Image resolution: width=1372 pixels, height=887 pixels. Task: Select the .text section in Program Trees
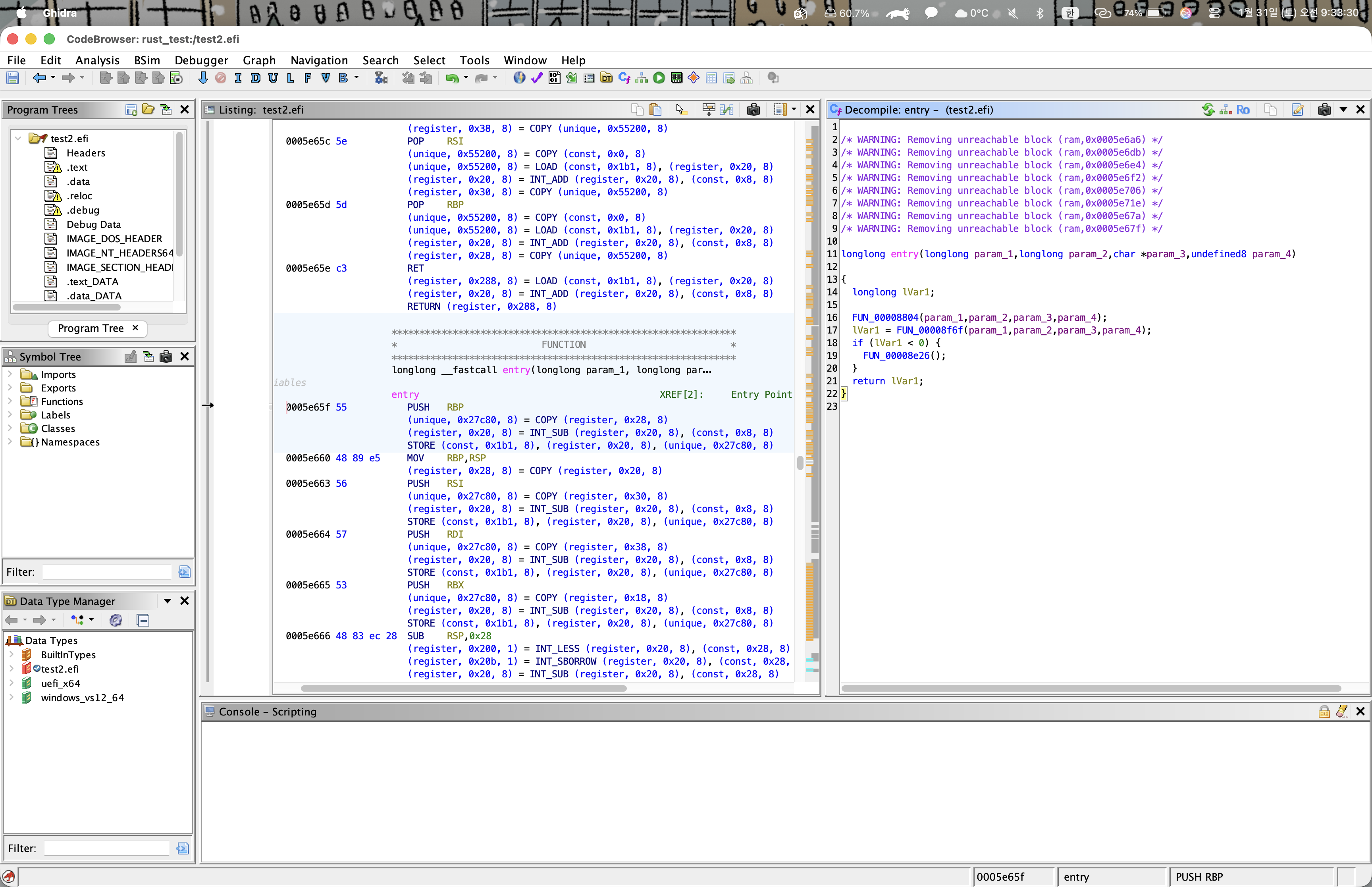77,167
